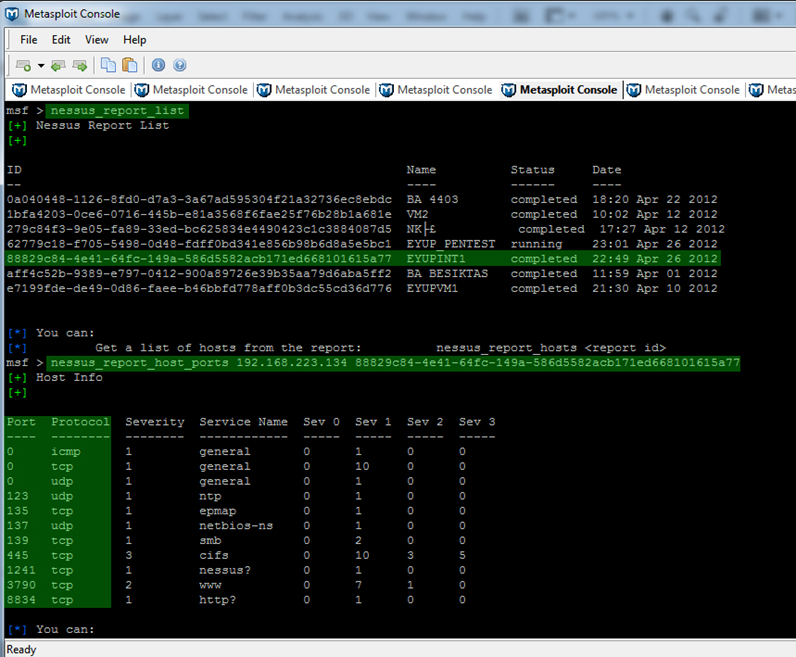
Task: Click the 'Severity' column header
Action: click(x=155, y=422)
